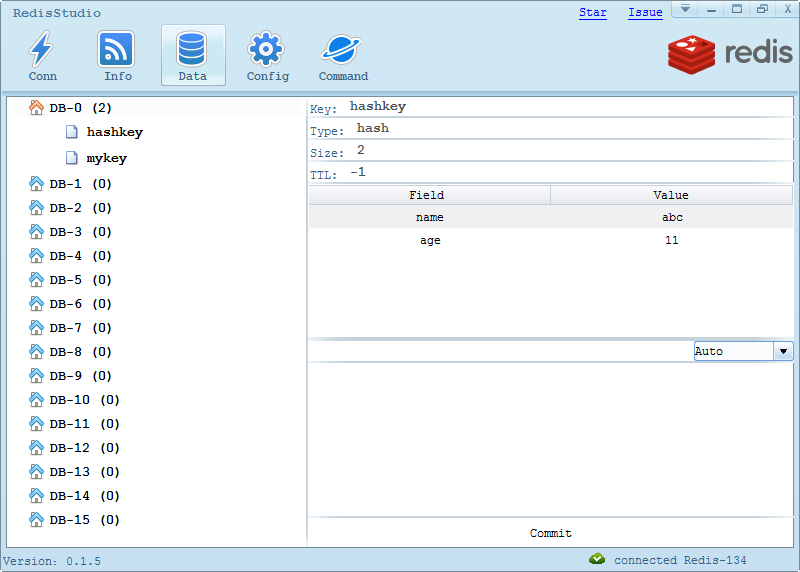Click the Value column header
Screen dimensions: 800x572
[671, 195]
